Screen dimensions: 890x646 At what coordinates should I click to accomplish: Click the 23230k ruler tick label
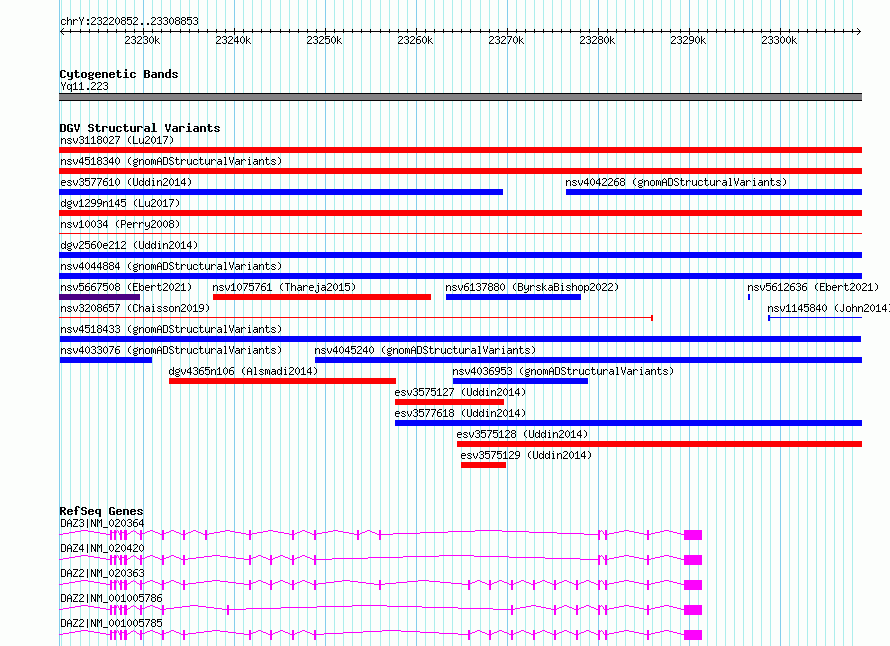pos(142,40)
